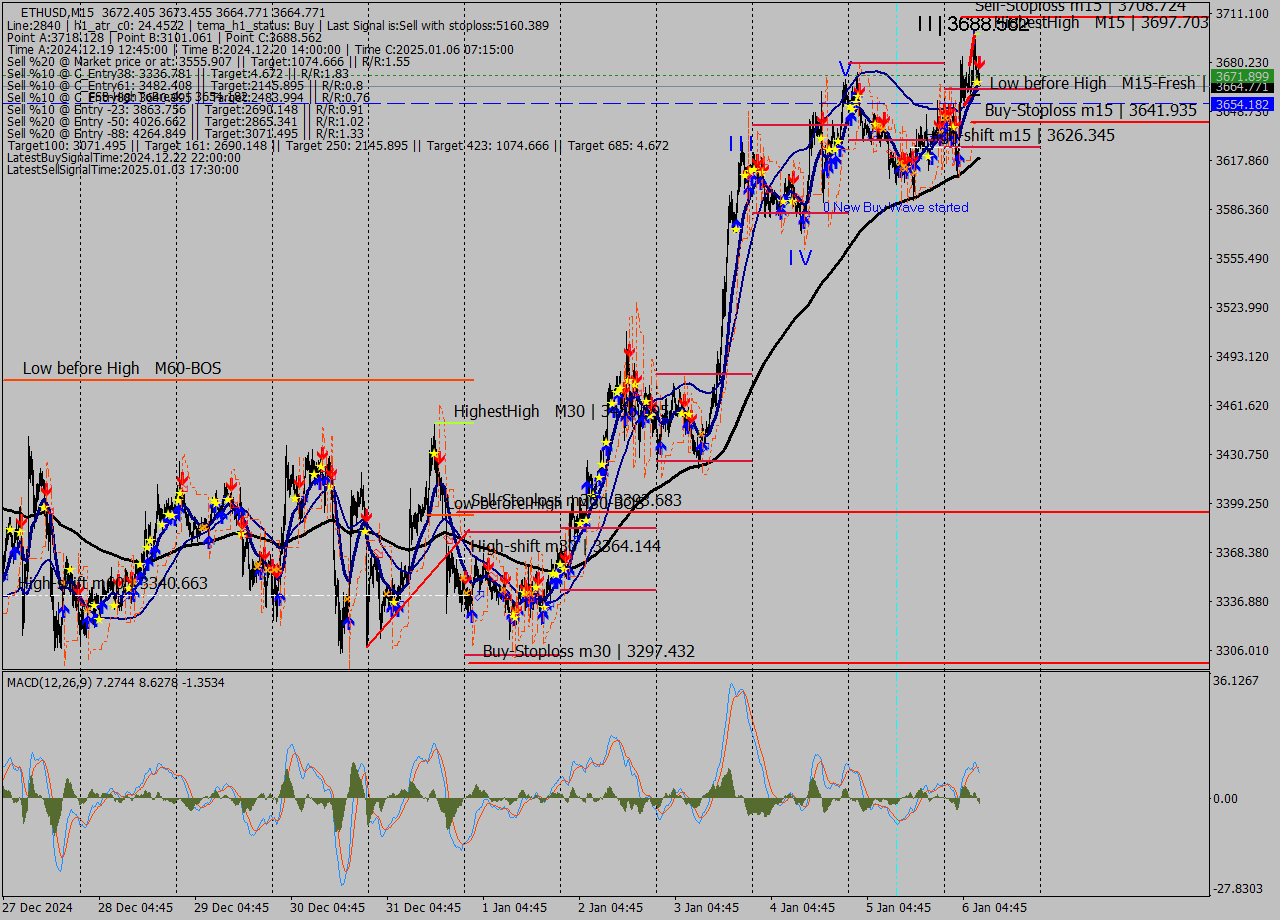1280x920 pixels.
Task: Click the MACD 0.00 scale value
Action: click(1227, 799)
